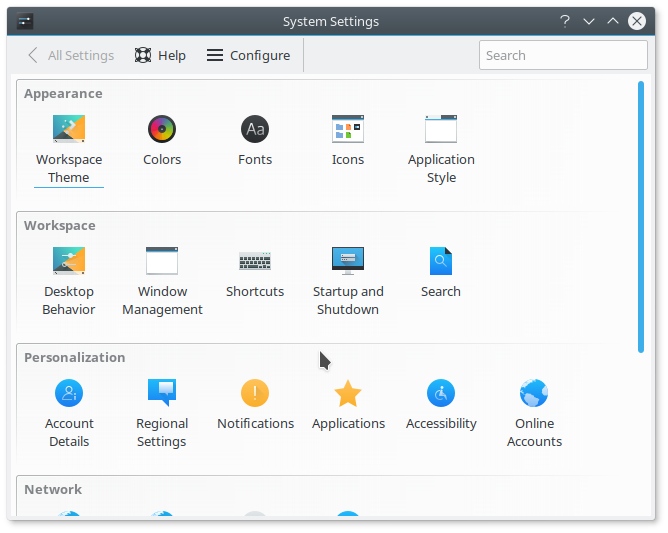Open the Colors settings module

click(162, 141)
